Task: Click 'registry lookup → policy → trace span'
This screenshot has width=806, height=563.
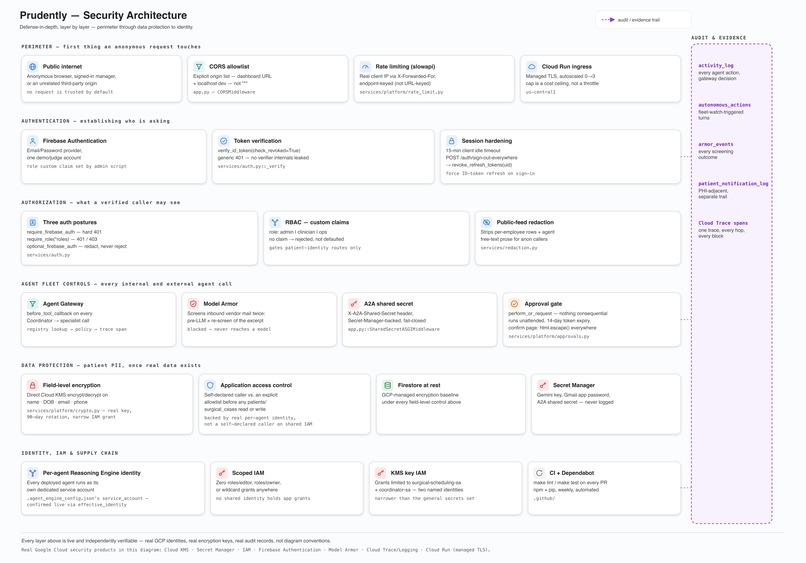Action: pyautogui.click(x=77, y=329)
